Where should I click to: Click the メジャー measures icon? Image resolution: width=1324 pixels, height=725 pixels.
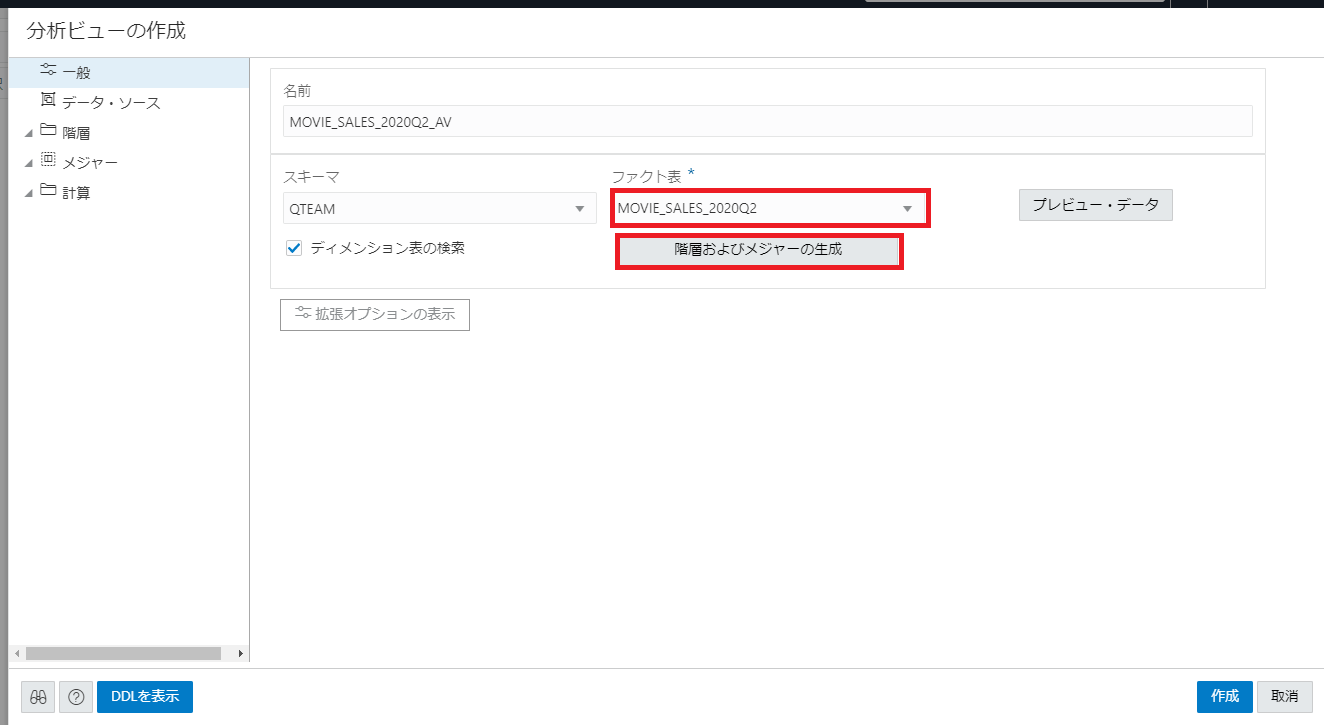[49, 161]
